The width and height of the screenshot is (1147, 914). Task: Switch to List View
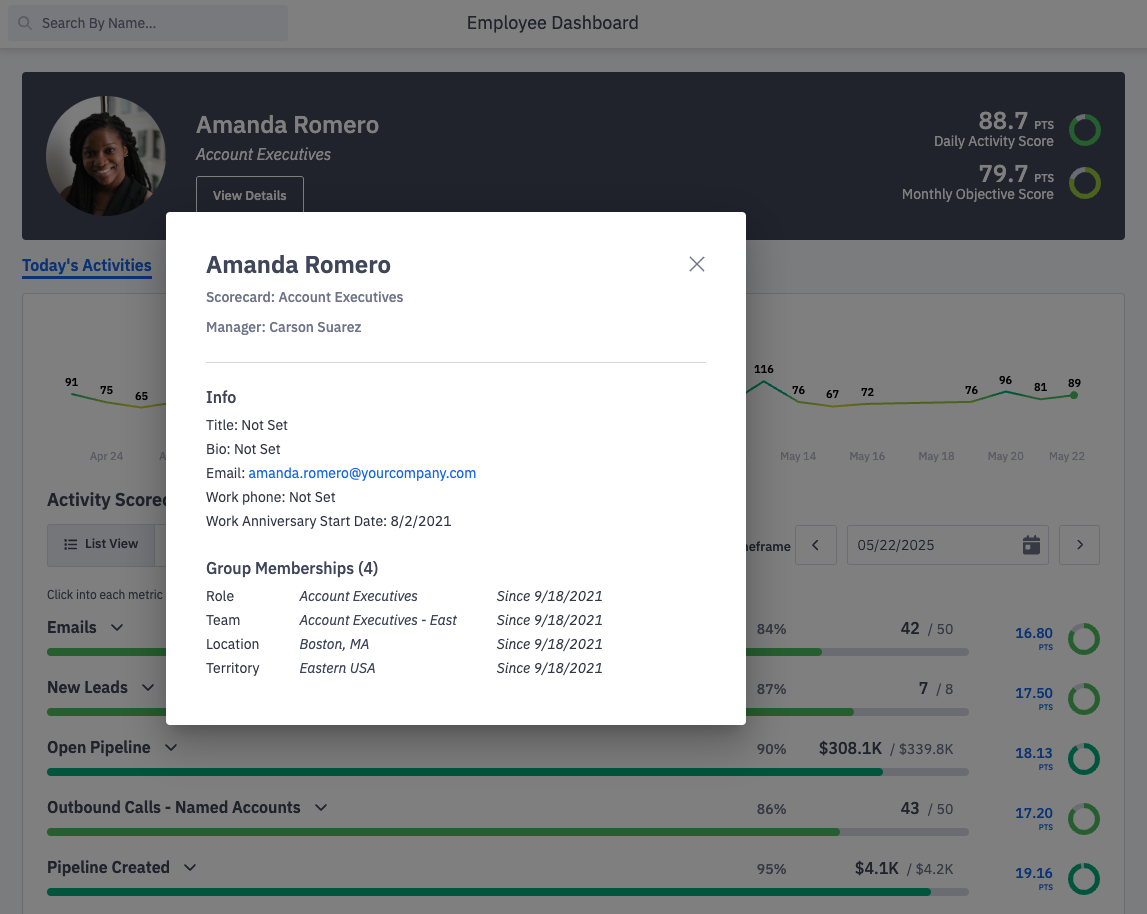pos(101,544)
